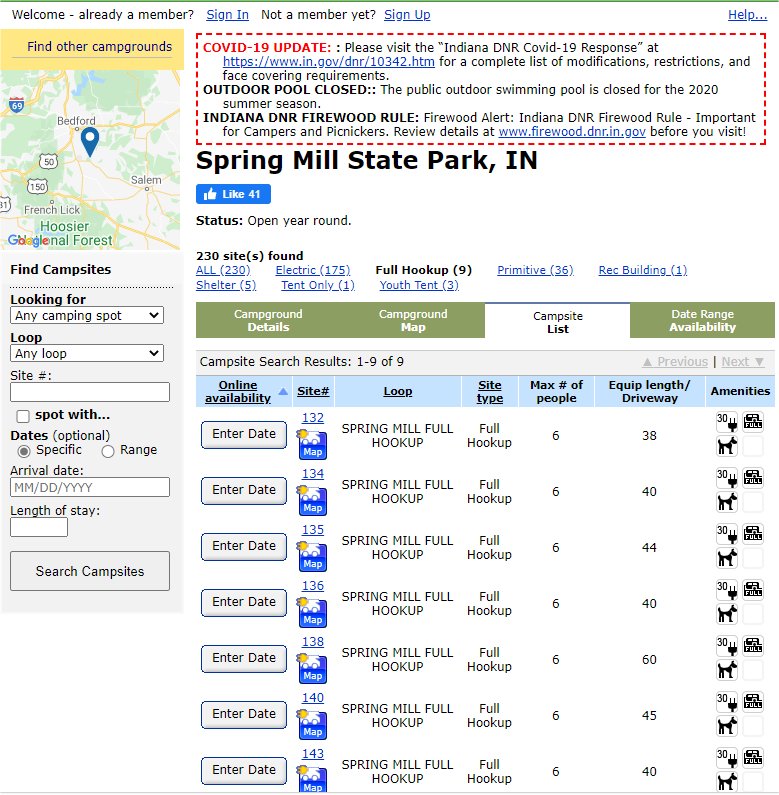Filter sites by ALL (230)
The image size is (779, 795).
click(x=223, y=270)
